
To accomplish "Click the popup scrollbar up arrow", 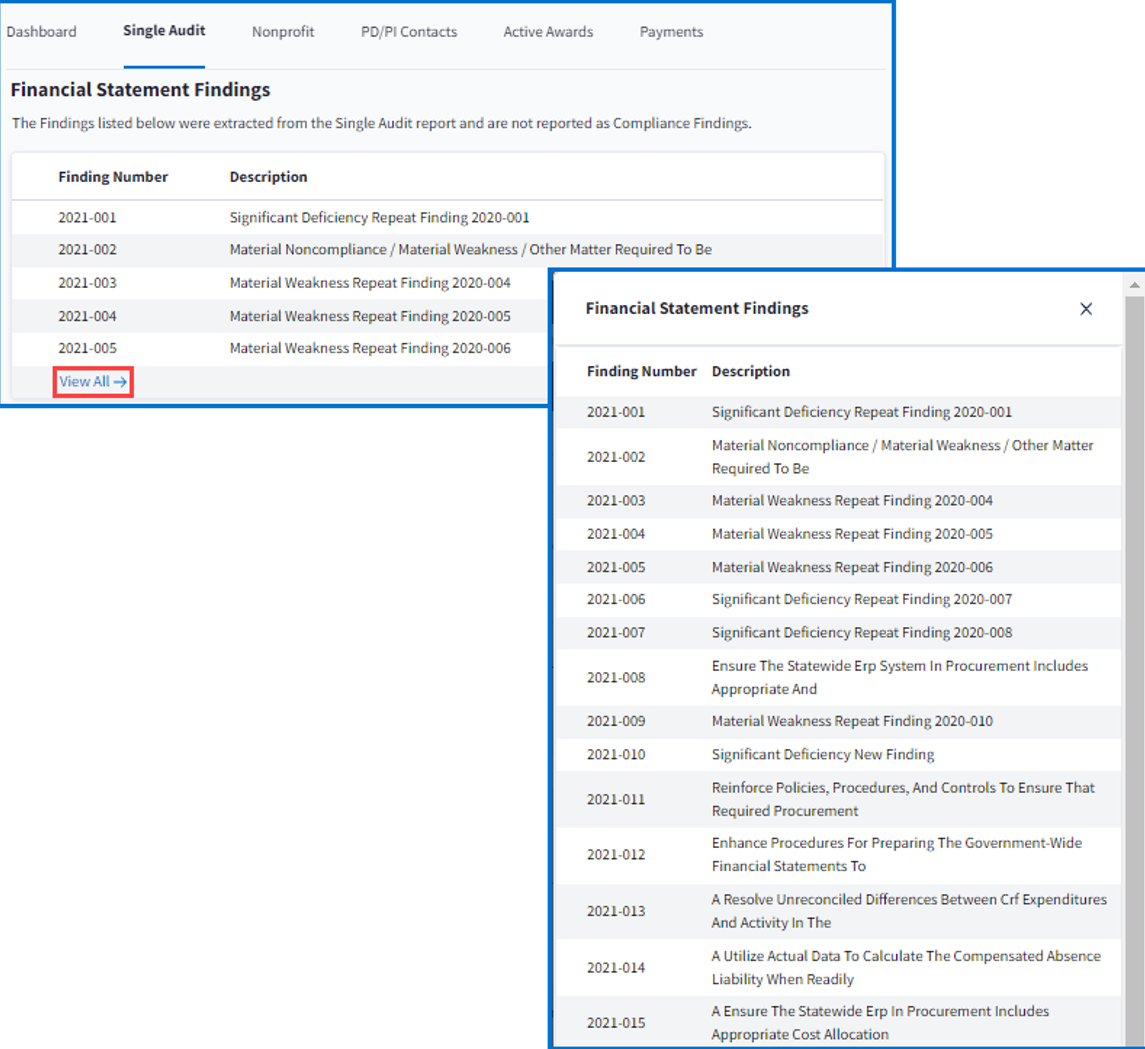I will [1134, 286].
